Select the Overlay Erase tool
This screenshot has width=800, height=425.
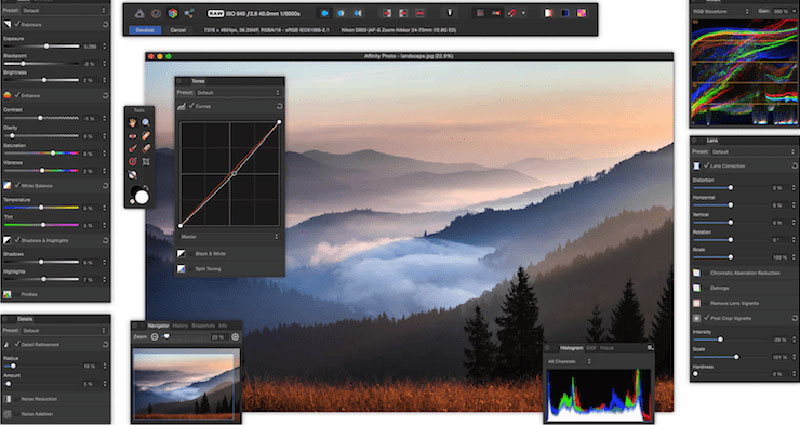(146, 148)
